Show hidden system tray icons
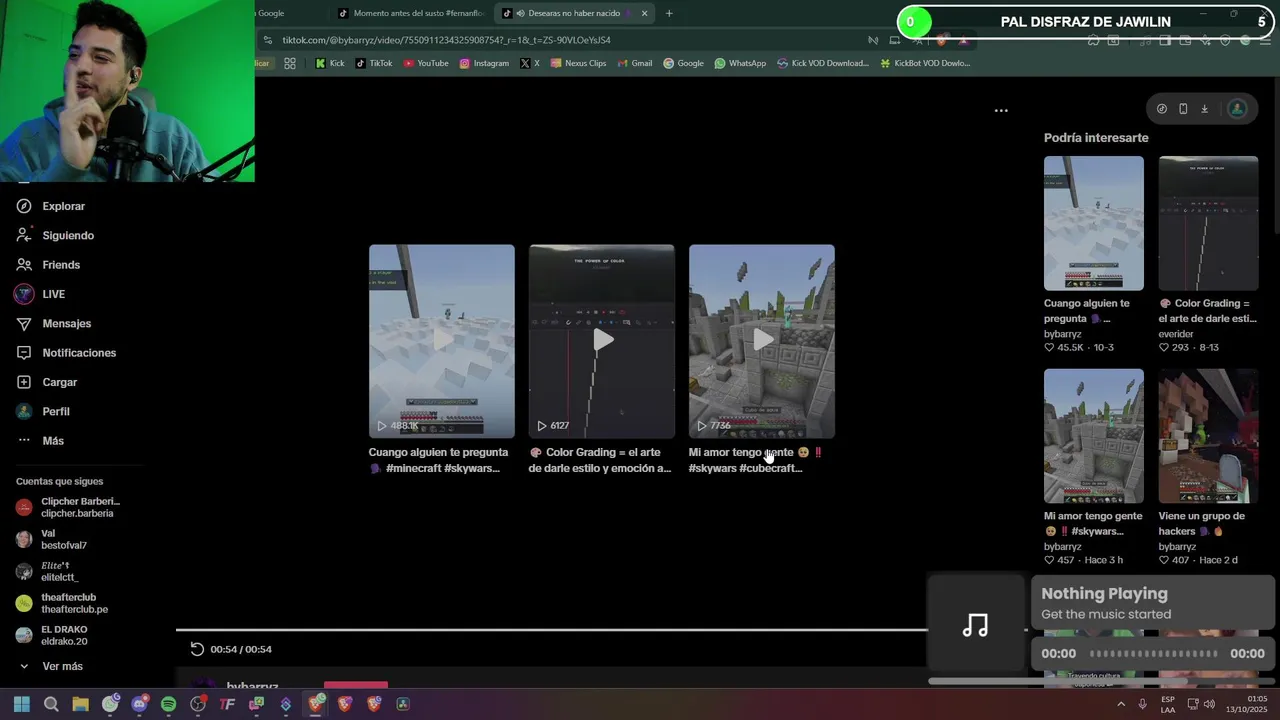Screen dimensions: 1280x720 tap(1121, 704)
